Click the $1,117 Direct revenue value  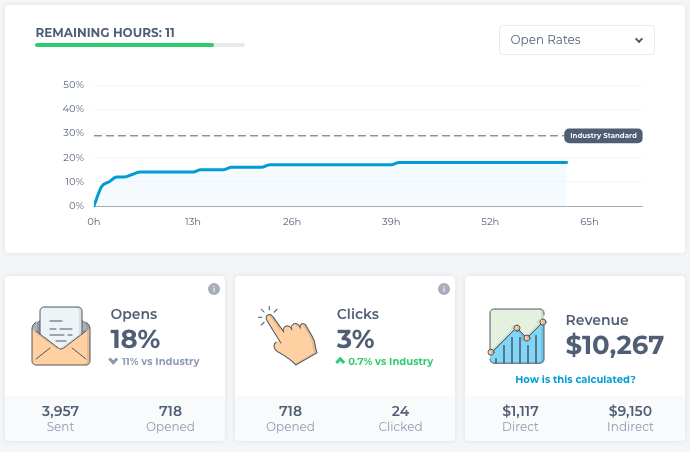tap(519, 418)
